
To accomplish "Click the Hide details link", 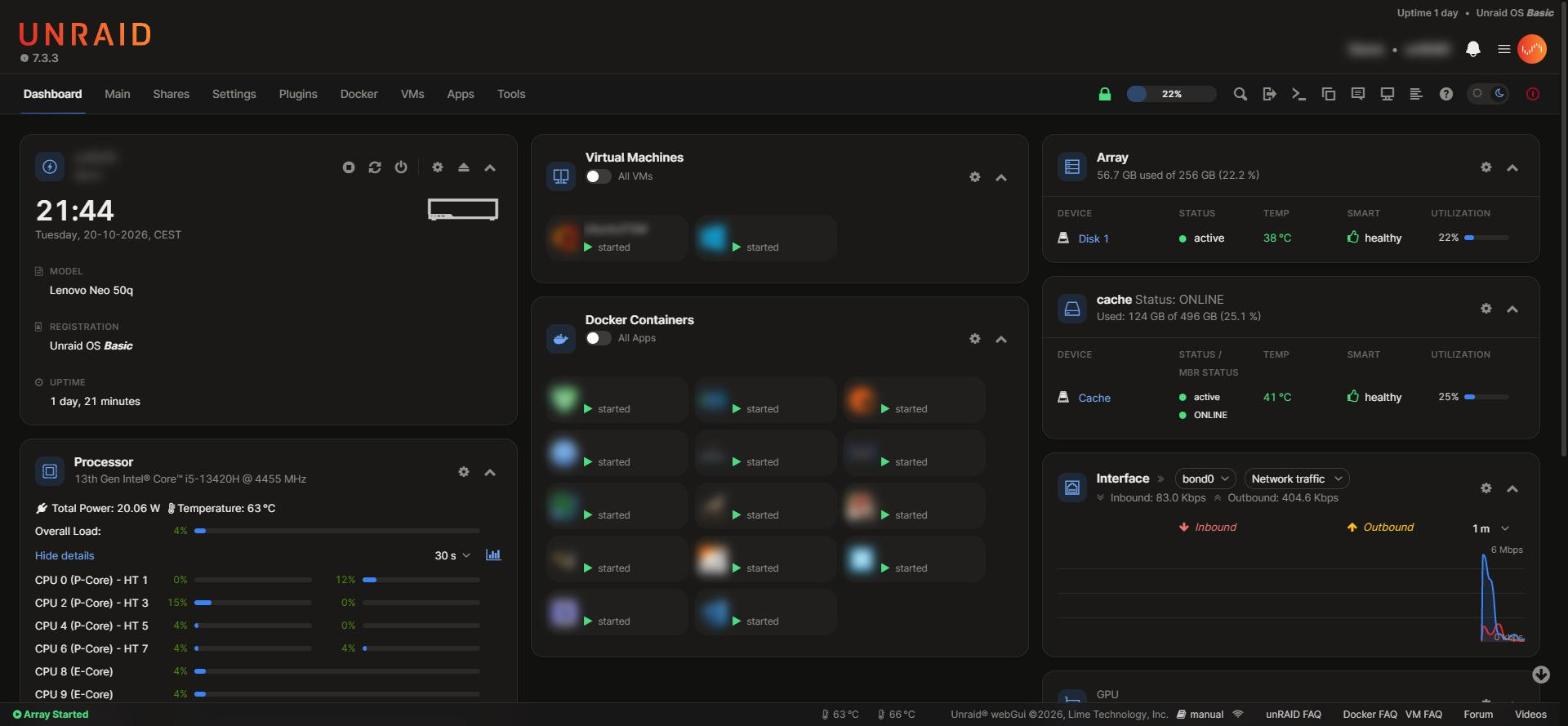I will tap(65, 556).
